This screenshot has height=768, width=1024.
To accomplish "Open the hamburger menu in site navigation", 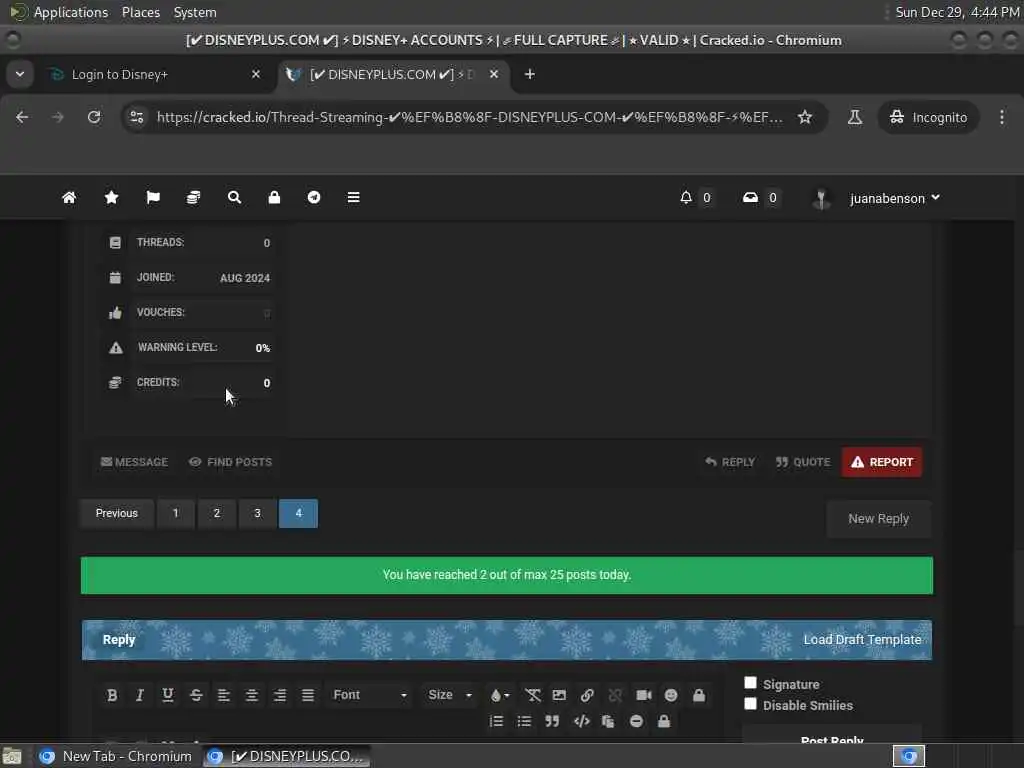I will [353, 197].
